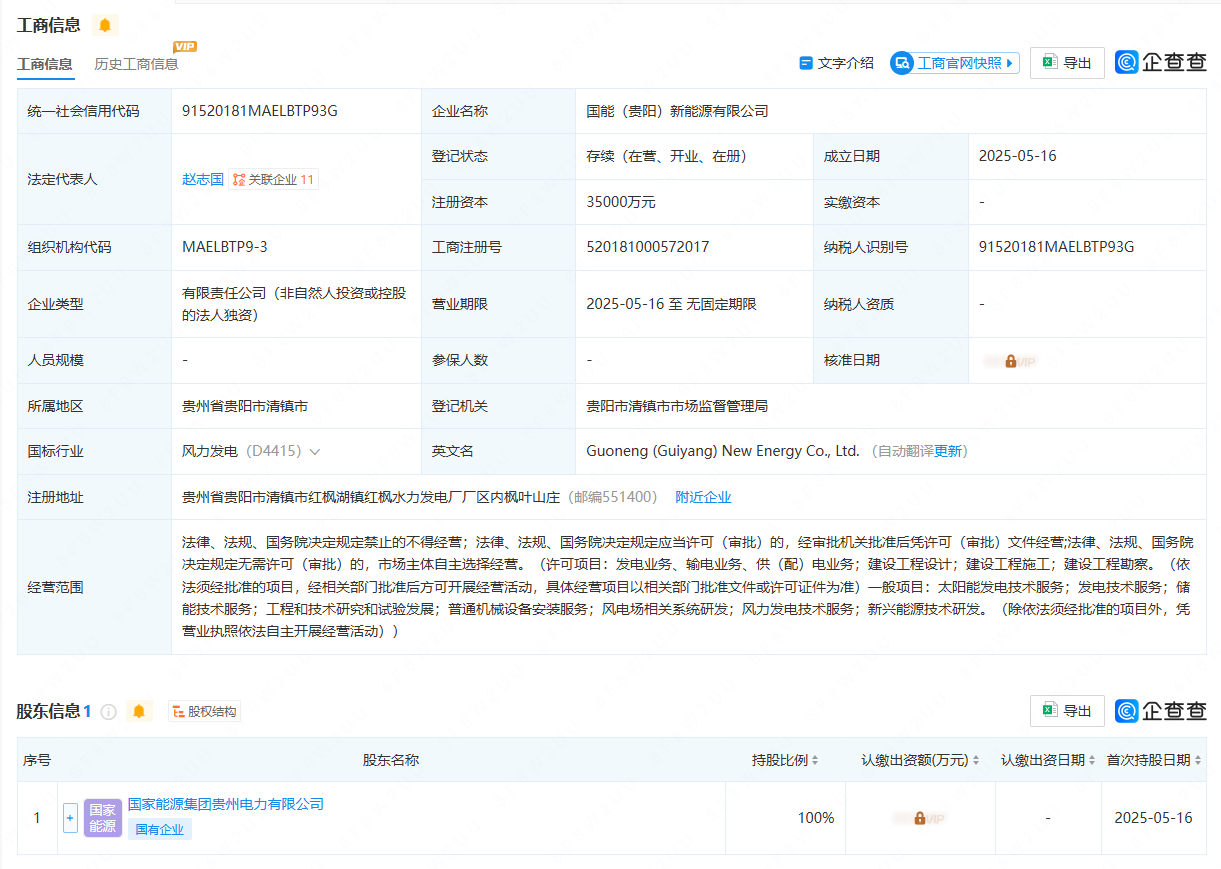The width and height of the screenshot is (1221, 869).
Task: Click the 国家能源 shareholder logo thumbnail
Action: click(103, 817)
